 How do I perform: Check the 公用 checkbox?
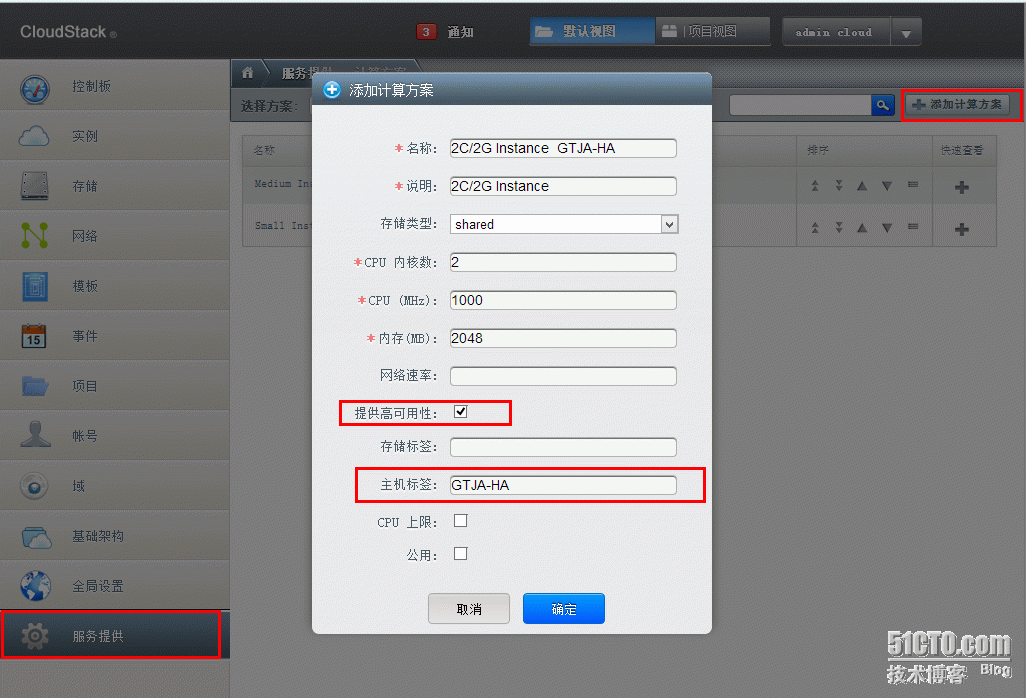coord(461,553)
